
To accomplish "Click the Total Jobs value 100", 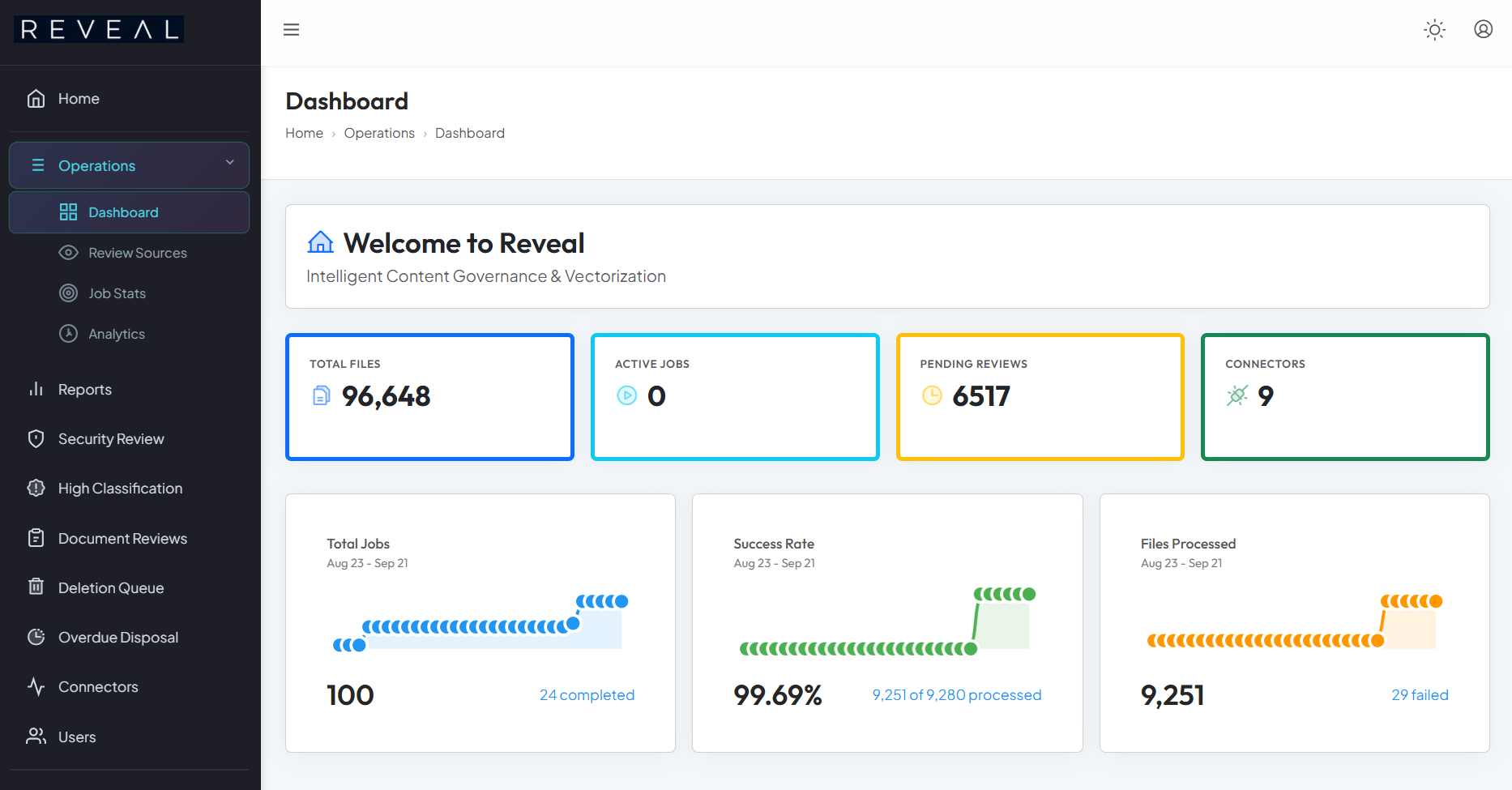I will coord(350,695).
